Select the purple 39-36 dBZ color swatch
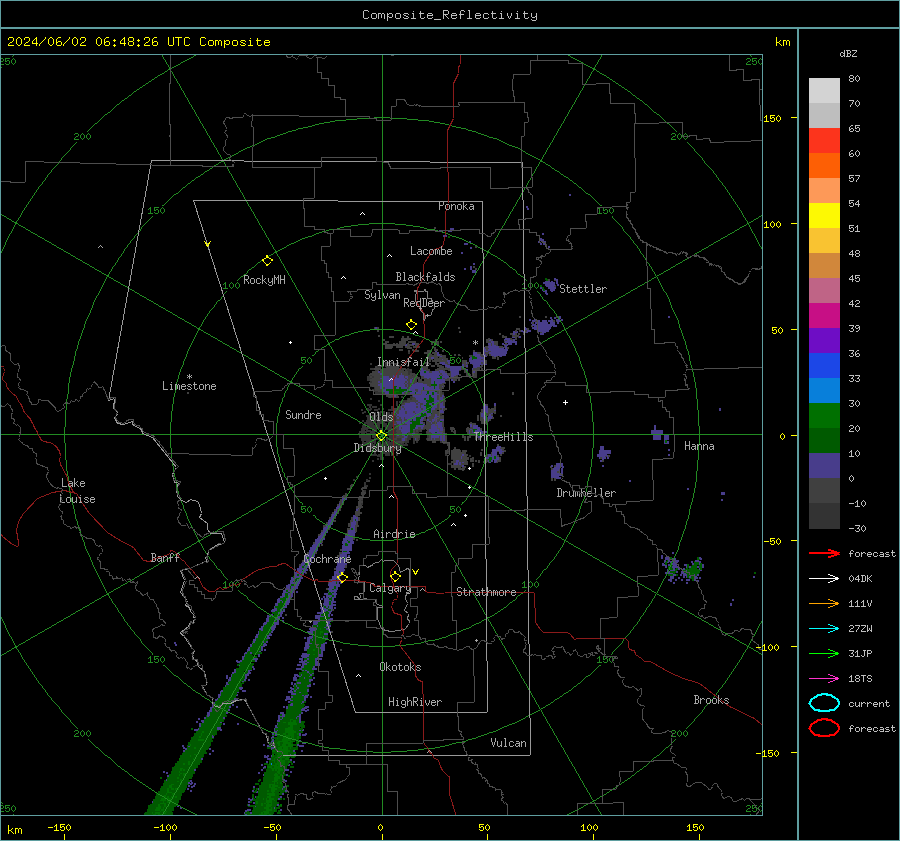The width and height of the screenshot is (900, 841). [x=824, y=340]
